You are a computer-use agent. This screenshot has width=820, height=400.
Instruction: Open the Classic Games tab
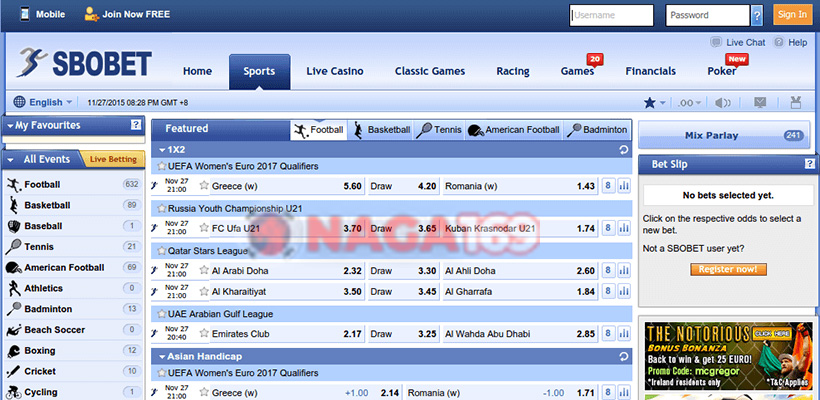click(x=429, y=71)
